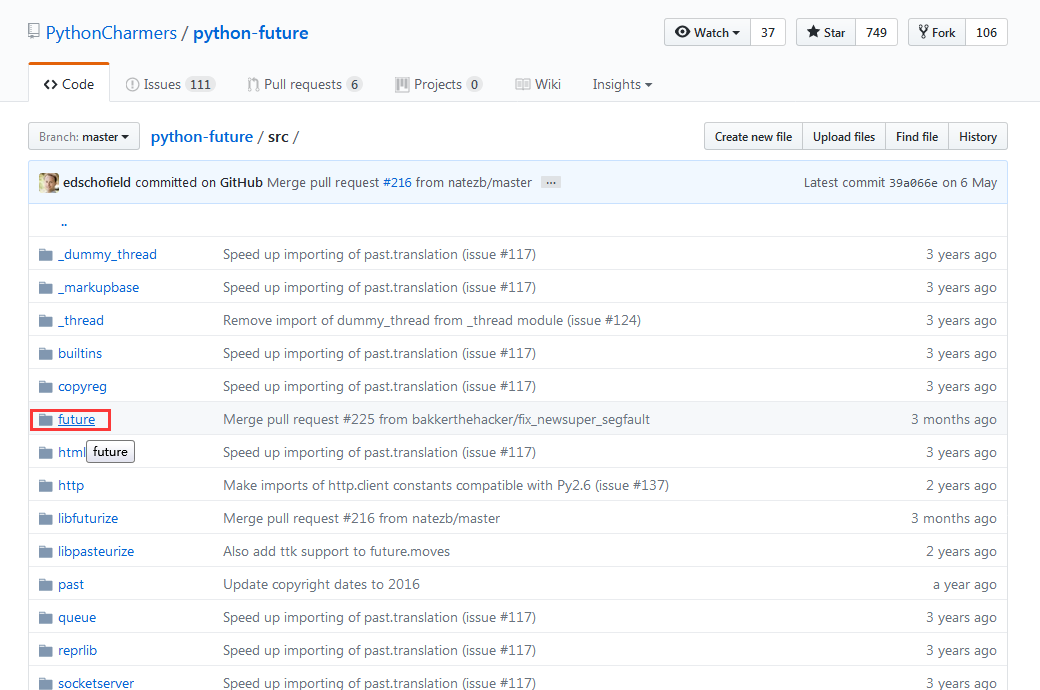1040x690 pixels.
Task: Star the python-future repository
Action: (x=826, y=33)
